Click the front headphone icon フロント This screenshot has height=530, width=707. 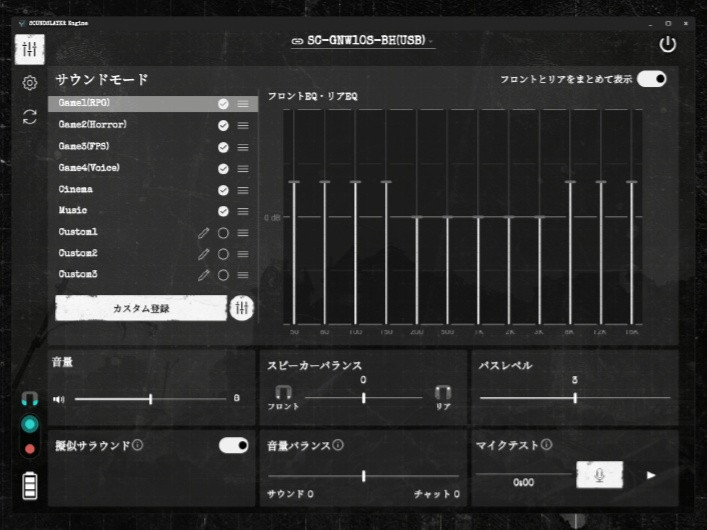click(x=283, y=392)
